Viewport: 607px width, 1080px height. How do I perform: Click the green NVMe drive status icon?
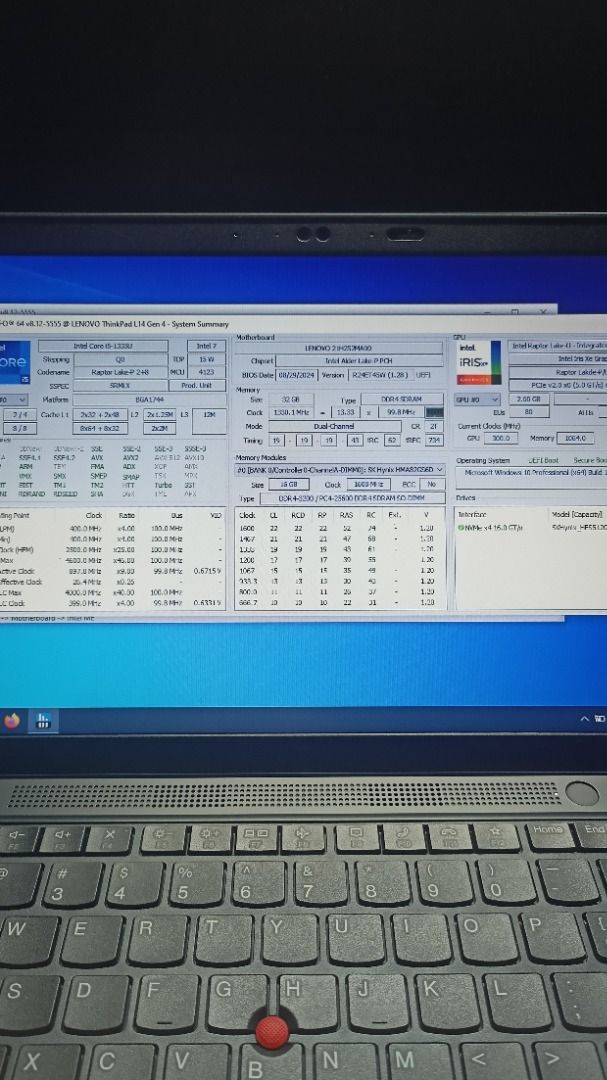click(460, 528)
